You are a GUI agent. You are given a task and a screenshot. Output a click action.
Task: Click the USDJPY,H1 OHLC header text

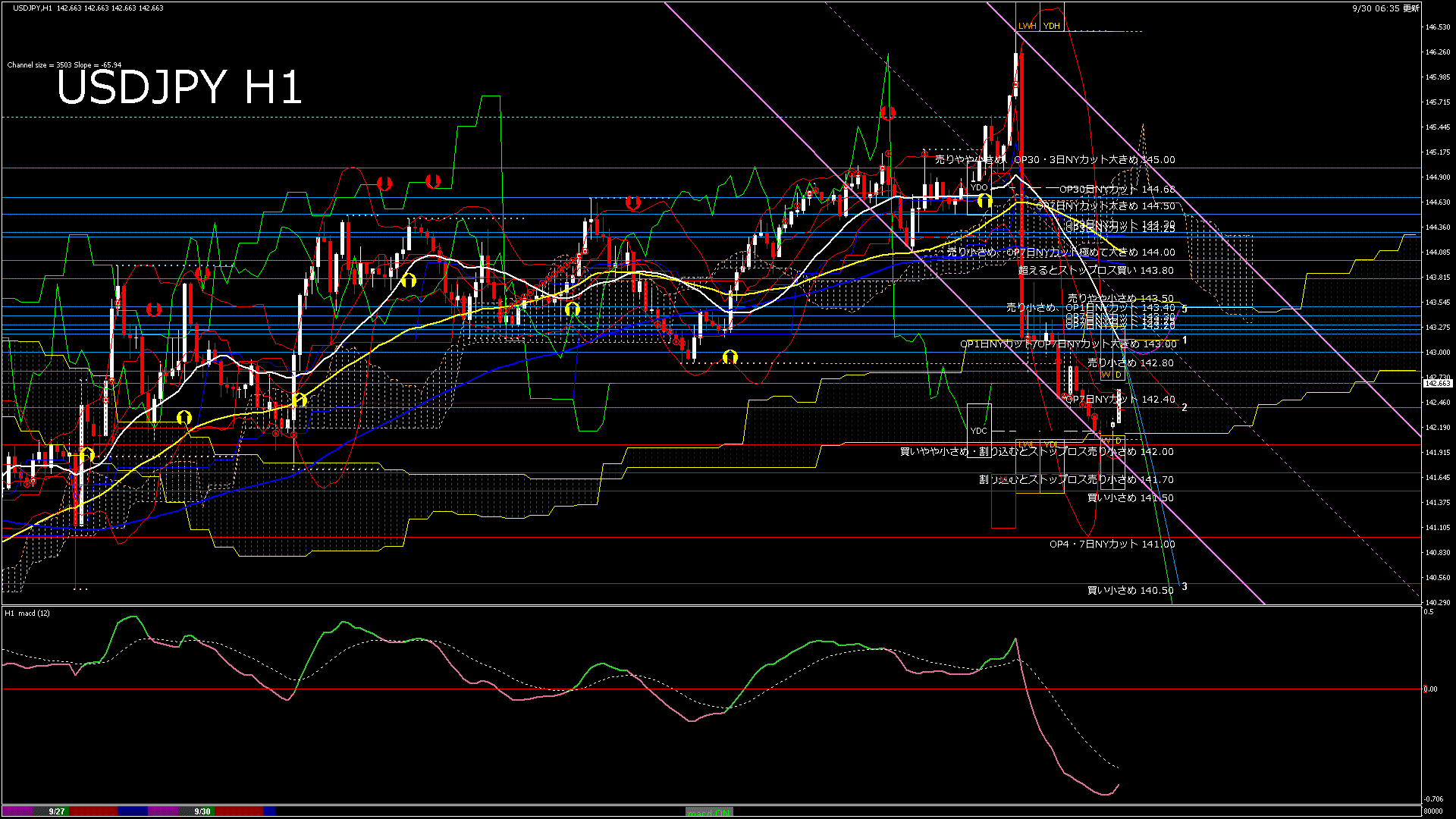click(x=88, y=8)
